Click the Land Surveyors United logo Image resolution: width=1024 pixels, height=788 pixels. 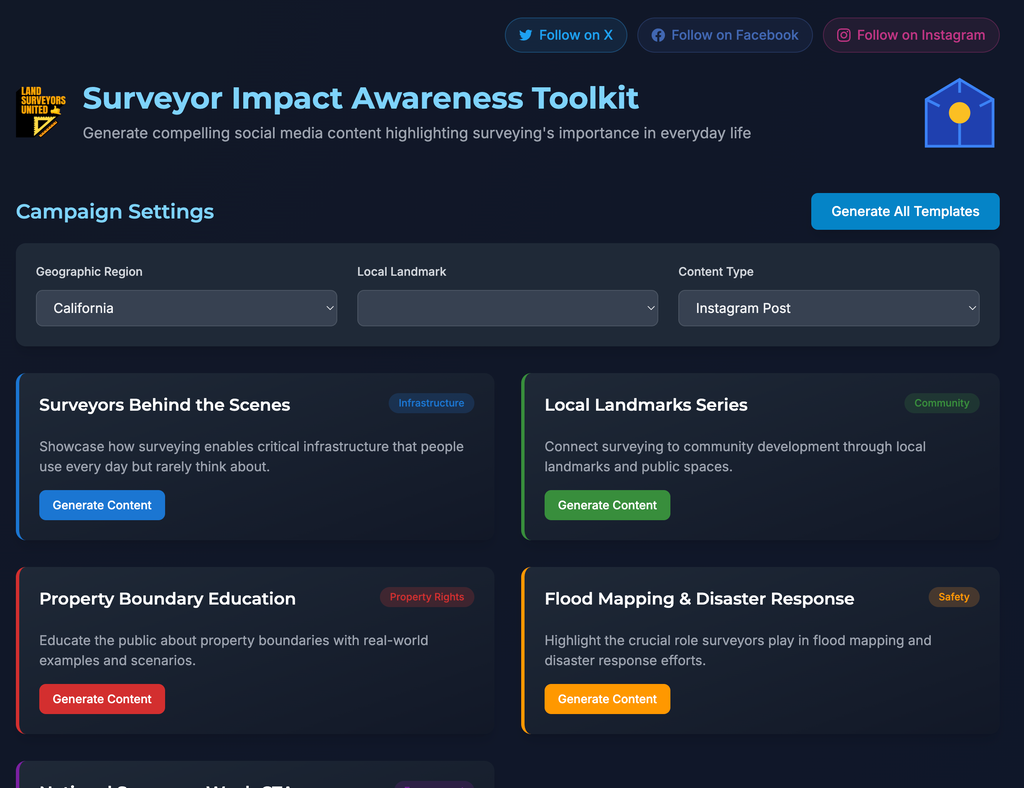[42, 112]
